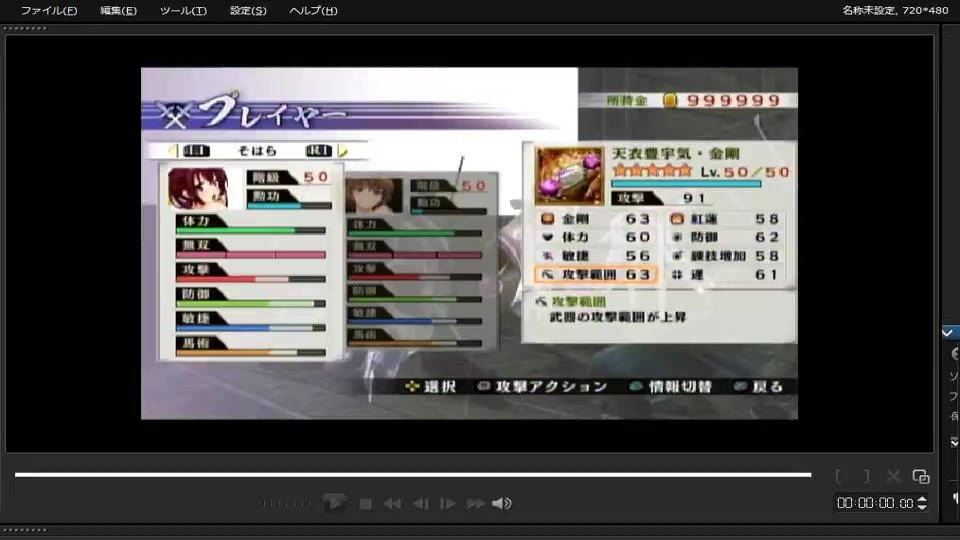Click the jog dial ticks beside Play
960x540 pixels.
(x=287, y=503)
